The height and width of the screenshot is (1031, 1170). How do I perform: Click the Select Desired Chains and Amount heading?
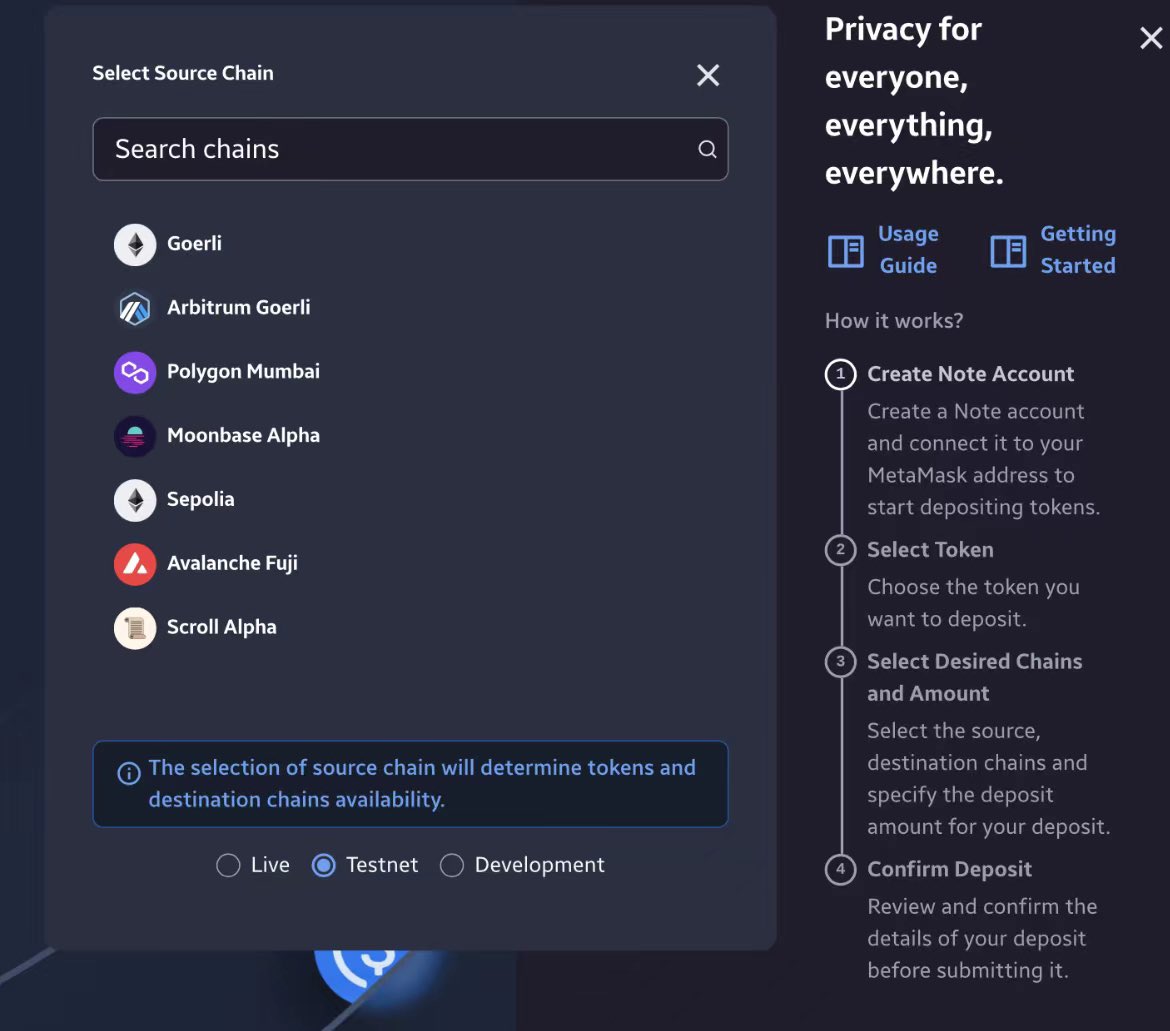pyautogui.click(x=975, y=677)
